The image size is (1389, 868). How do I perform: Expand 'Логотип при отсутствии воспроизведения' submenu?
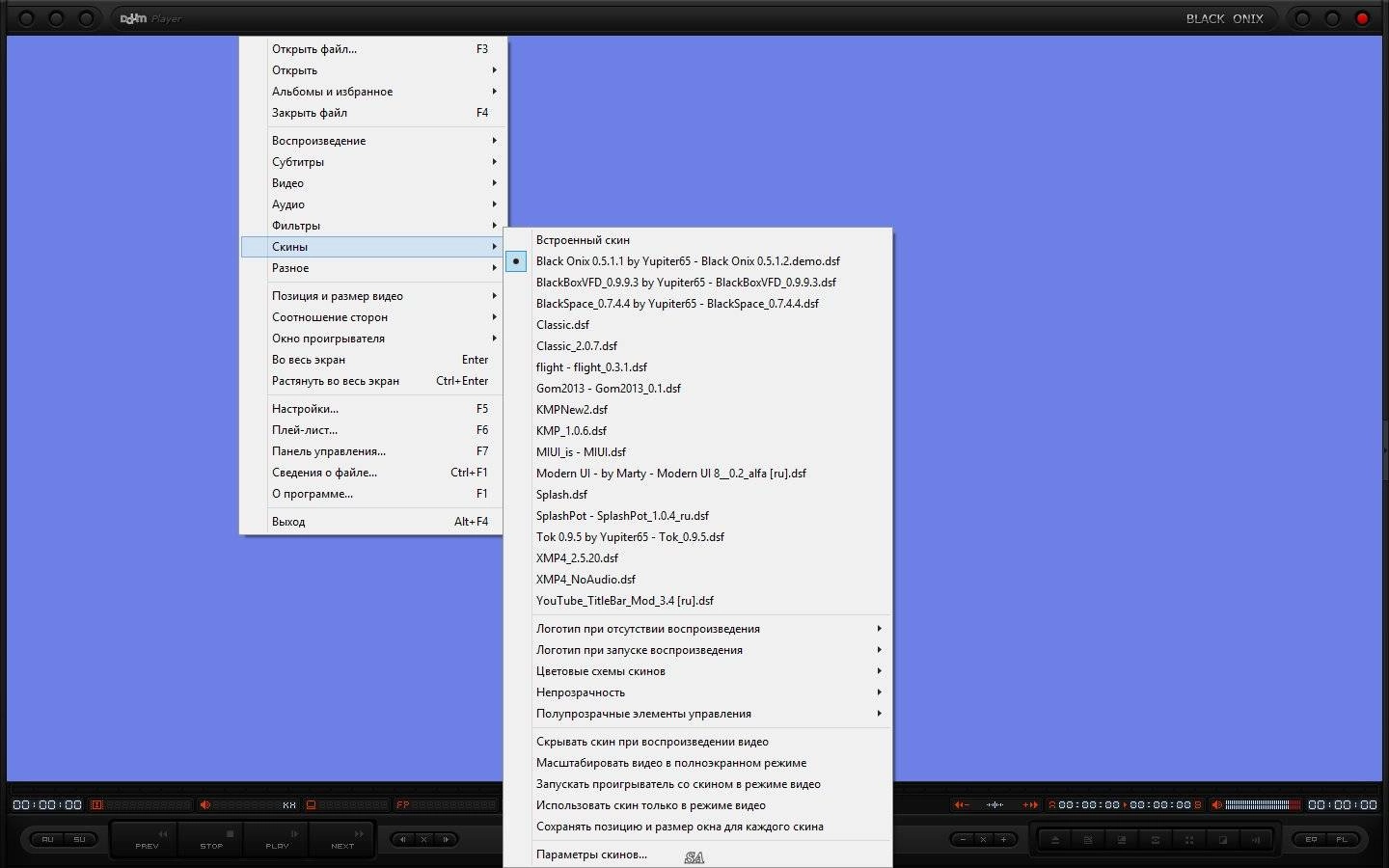[x=697, y=629]
